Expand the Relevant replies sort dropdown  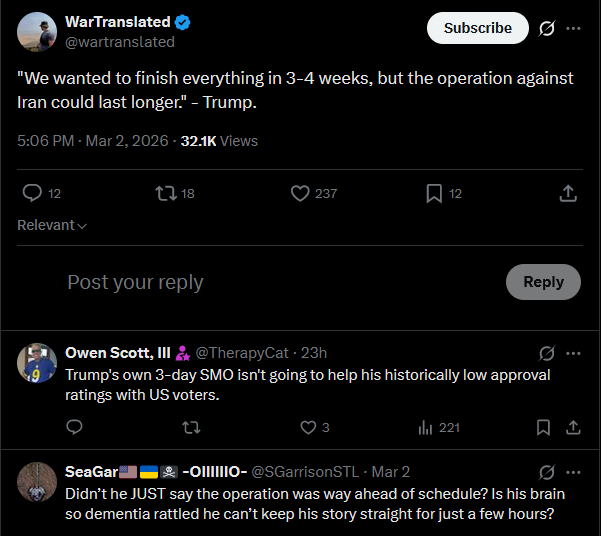pos(52,225)
